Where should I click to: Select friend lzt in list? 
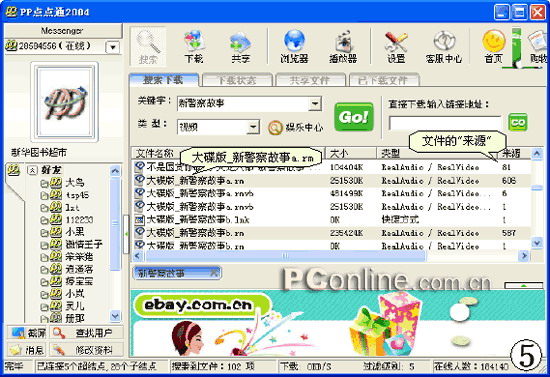(72, 208)
